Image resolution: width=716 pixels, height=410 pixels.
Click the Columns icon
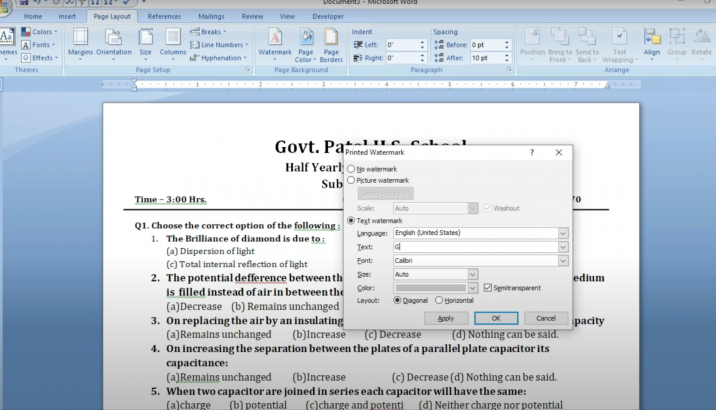pyautogui.click(x=173, y=41)
